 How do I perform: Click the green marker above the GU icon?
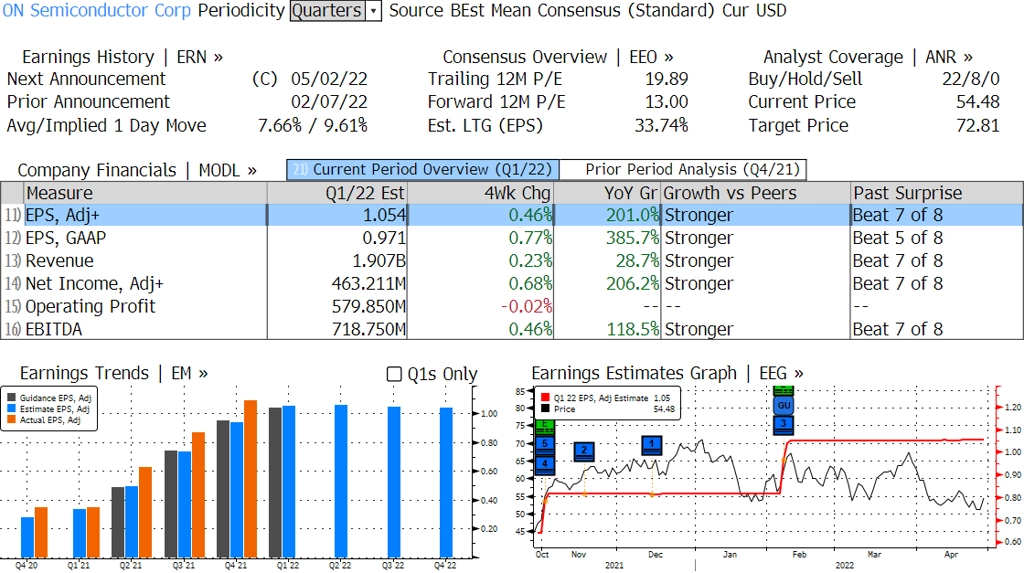[784, 391]
